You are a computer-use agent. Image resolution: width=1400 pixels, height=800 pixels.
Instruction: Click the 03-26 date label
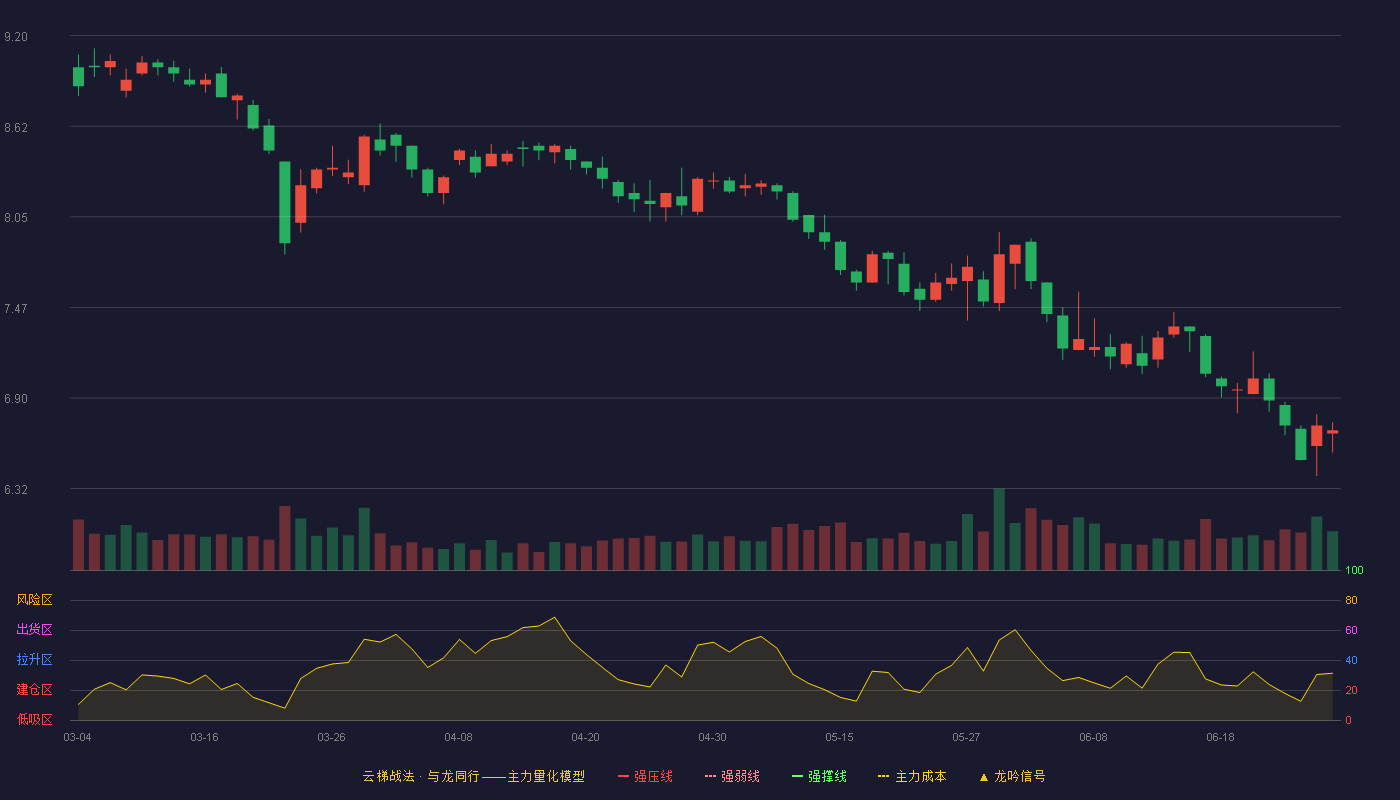pos(331,737)
